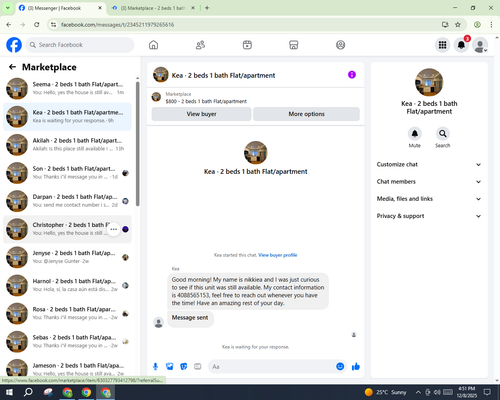Open the Rosa conversation
Viewport: 500px width, 400px height.
tap(67, 313)
